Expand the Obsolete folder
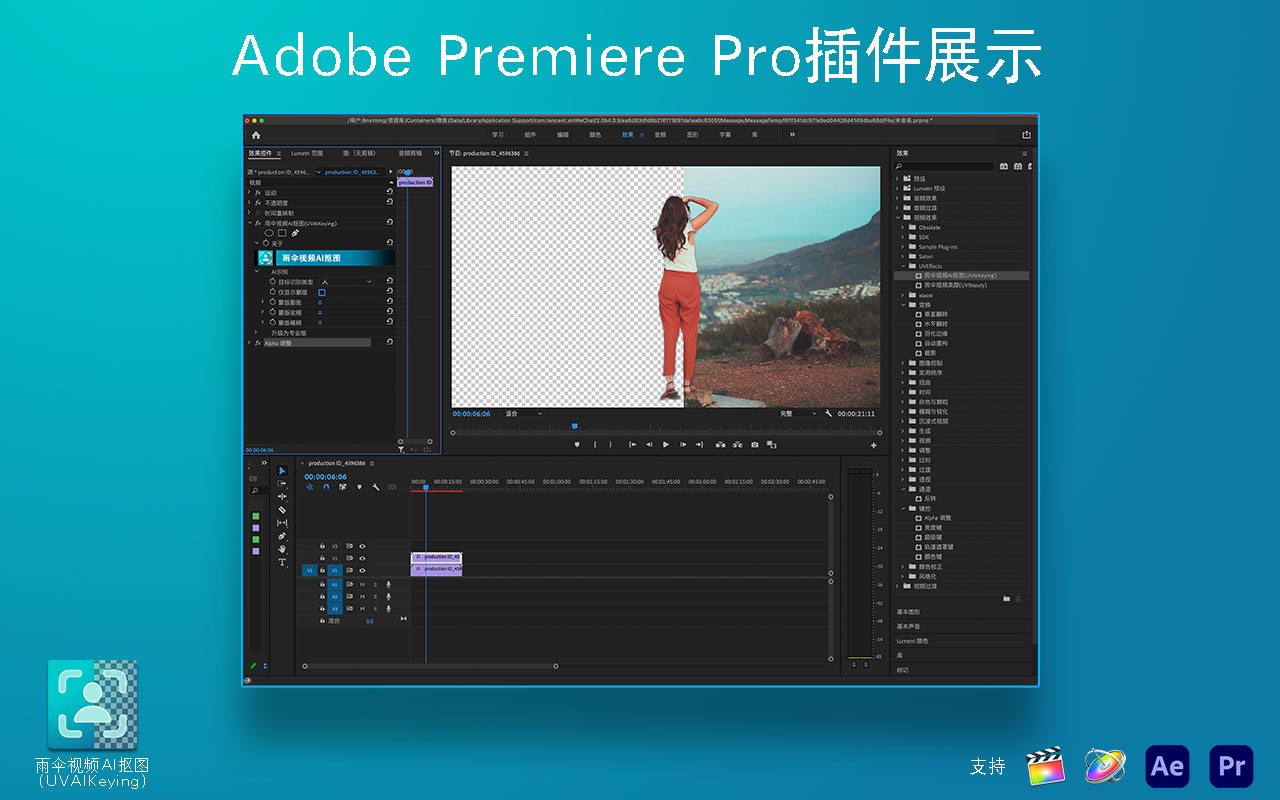The width and height of the screenshot is (1280, 800). pyautogui.click(x=903, y=227)
